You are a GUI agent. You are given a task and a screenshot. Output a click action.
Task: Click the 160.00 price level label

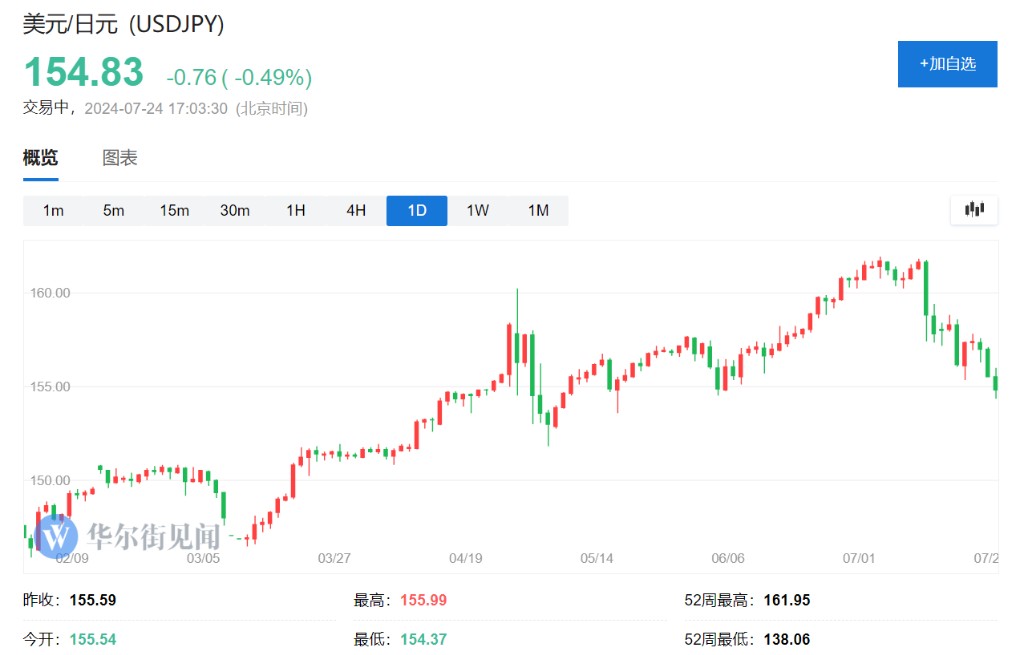point(50,293)
